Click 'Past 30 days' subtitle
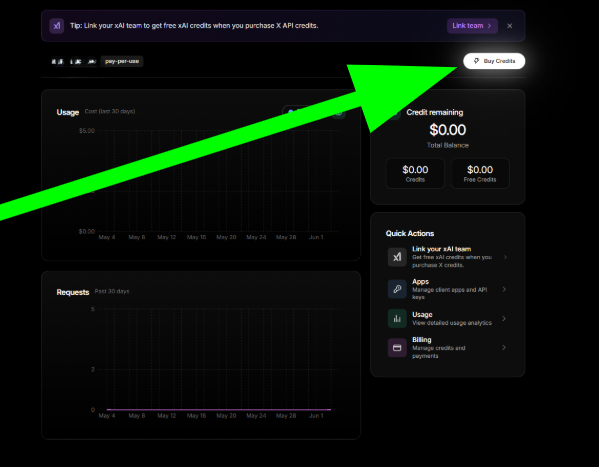This screenshot has height=467, width=599. click(112, 291)
